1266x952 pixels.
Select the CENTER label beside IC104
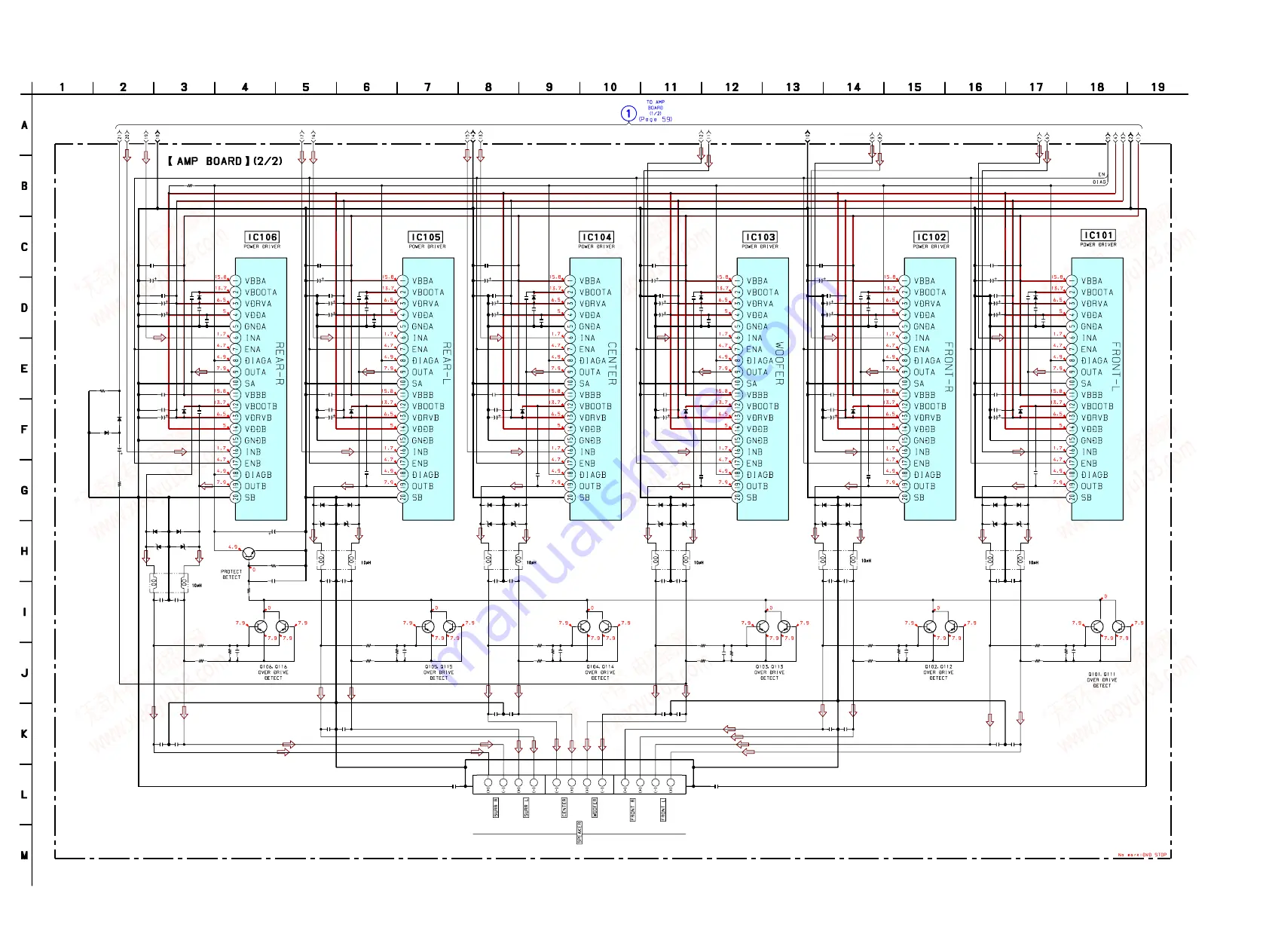point(612,364)
